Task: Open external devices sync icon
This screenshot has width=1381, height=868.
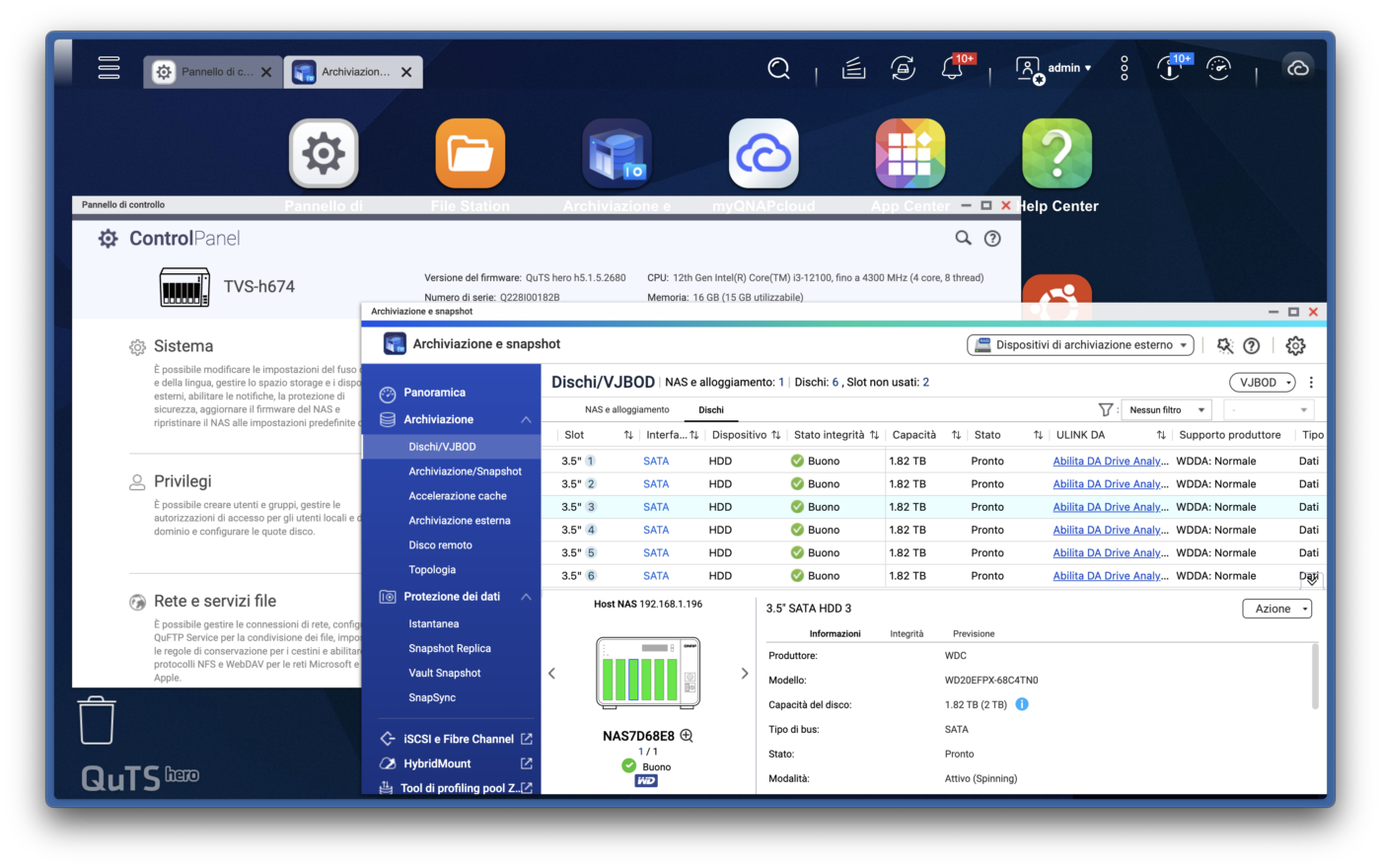Action: tap(903, 68)
